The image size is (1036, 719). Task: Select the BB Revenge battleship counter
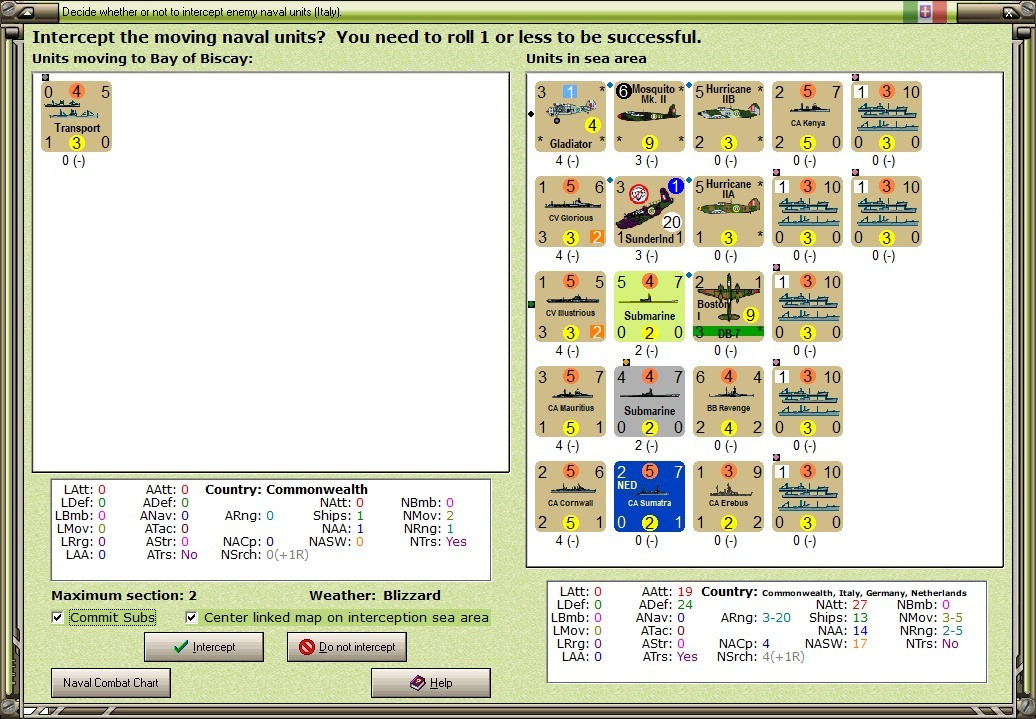pyautogui.click(x=729, y=402)
